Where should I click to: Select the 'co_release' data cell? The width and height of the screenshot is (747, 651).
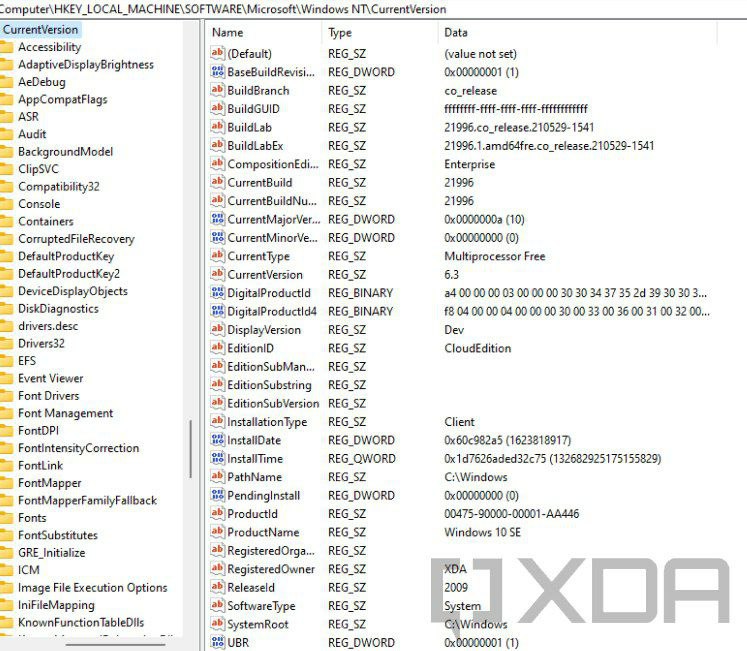(x=470, y=91)
